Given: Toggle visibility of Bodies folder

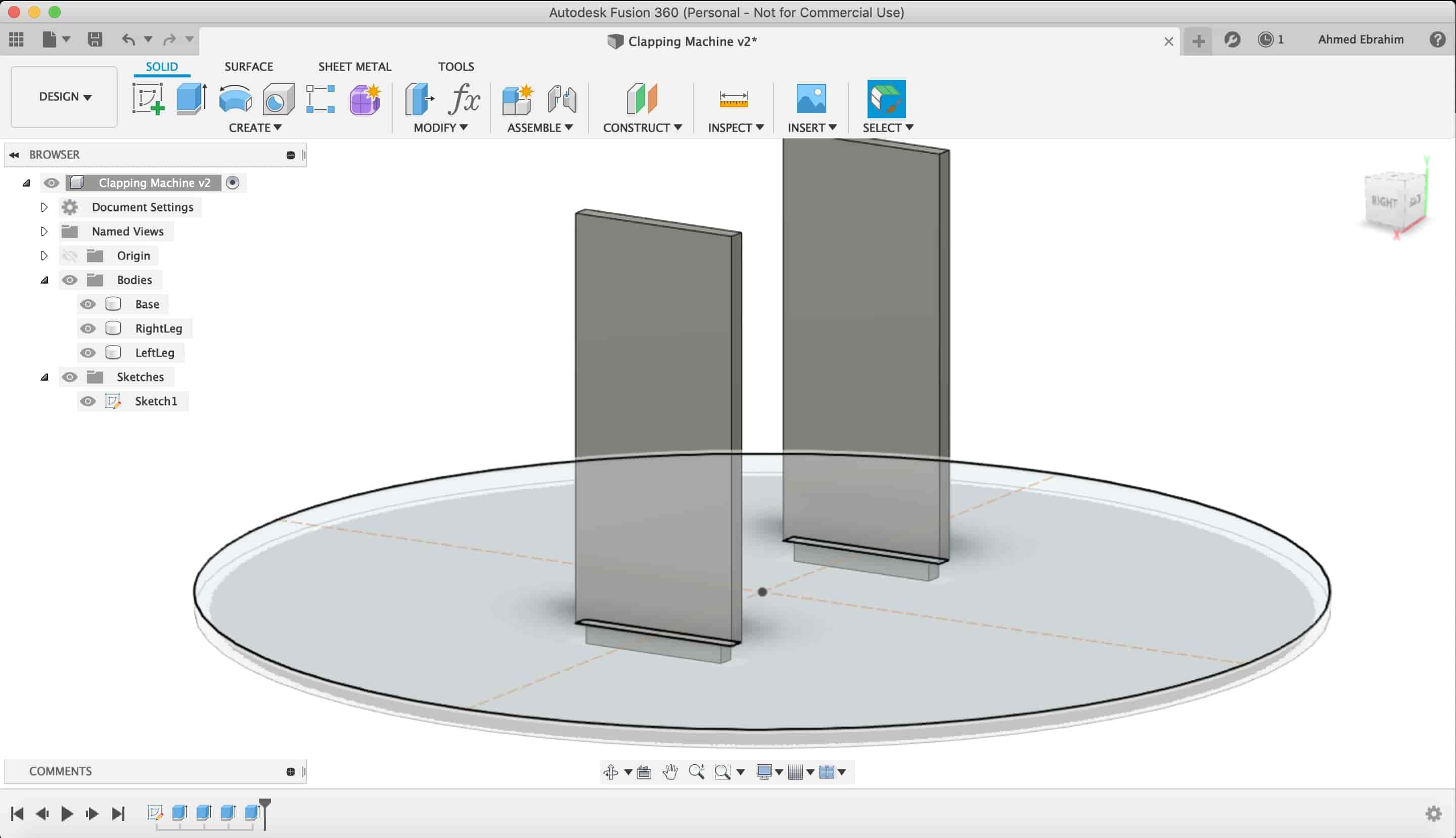Looking at the screenshot, I should (70, 280).
